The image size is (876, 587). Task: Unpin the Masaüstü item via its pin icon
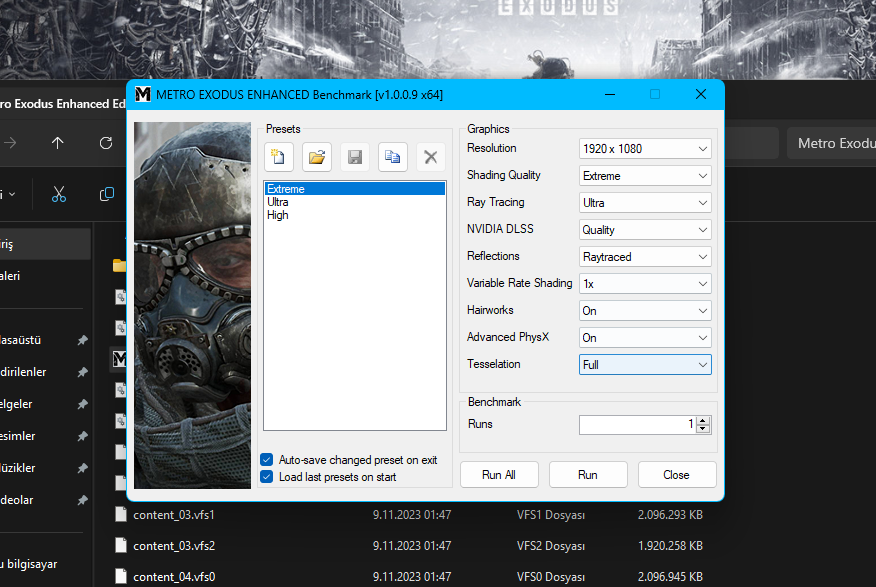pos(83,340)
